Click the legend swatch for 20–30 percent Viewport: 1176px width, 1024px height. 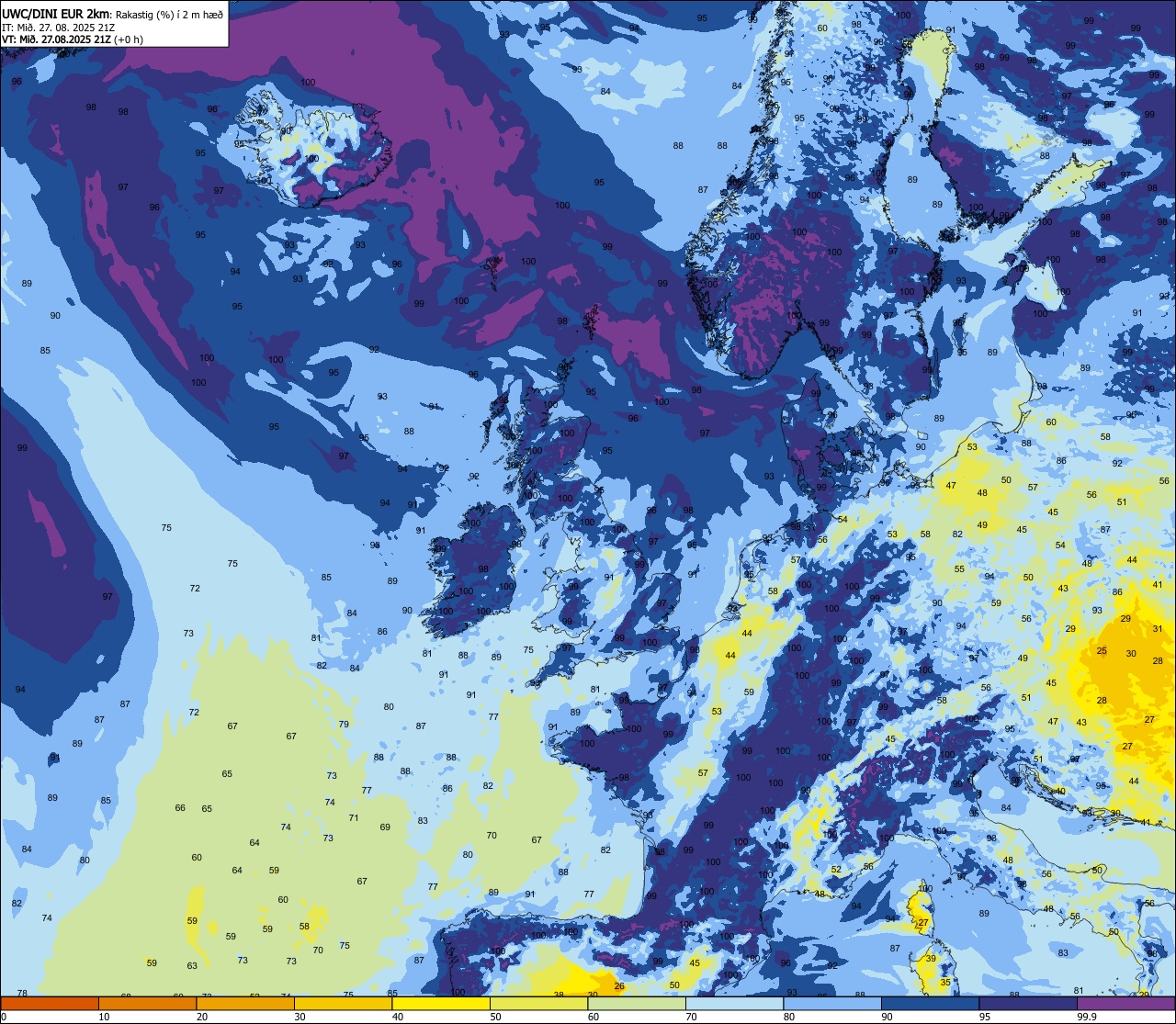(245, 1003)
